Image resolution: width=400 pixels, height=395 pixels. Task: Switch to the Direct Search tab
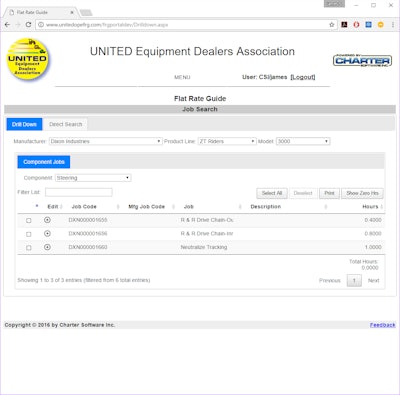[65, 124]
